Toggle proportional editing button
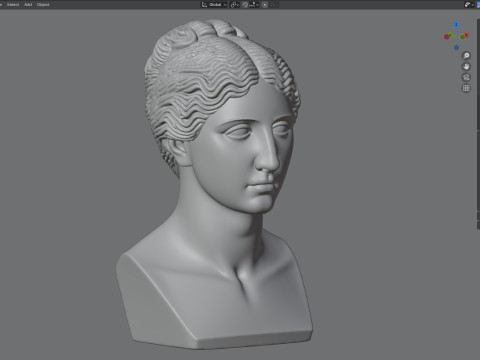 click(265, 5)
